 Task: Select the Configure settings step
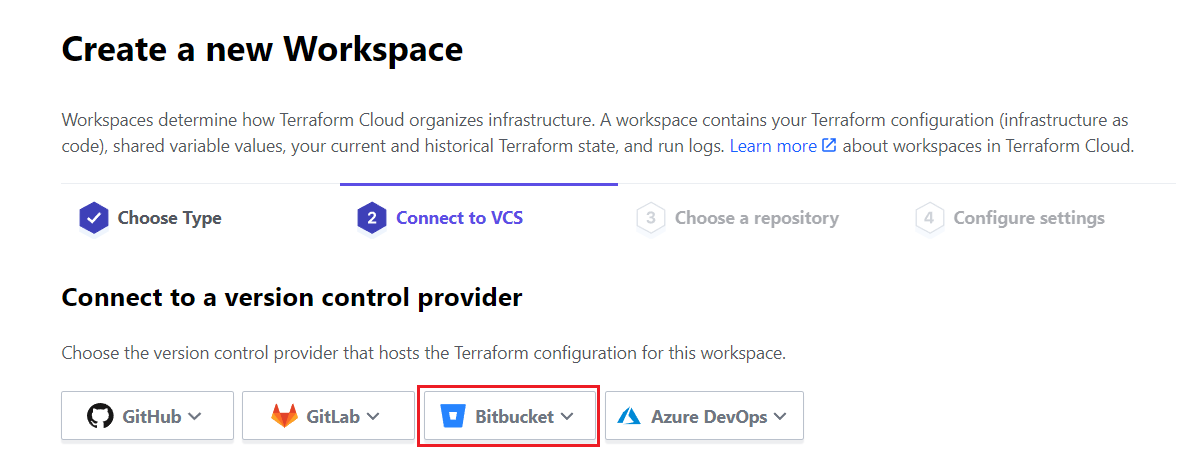pos(1010,218)
